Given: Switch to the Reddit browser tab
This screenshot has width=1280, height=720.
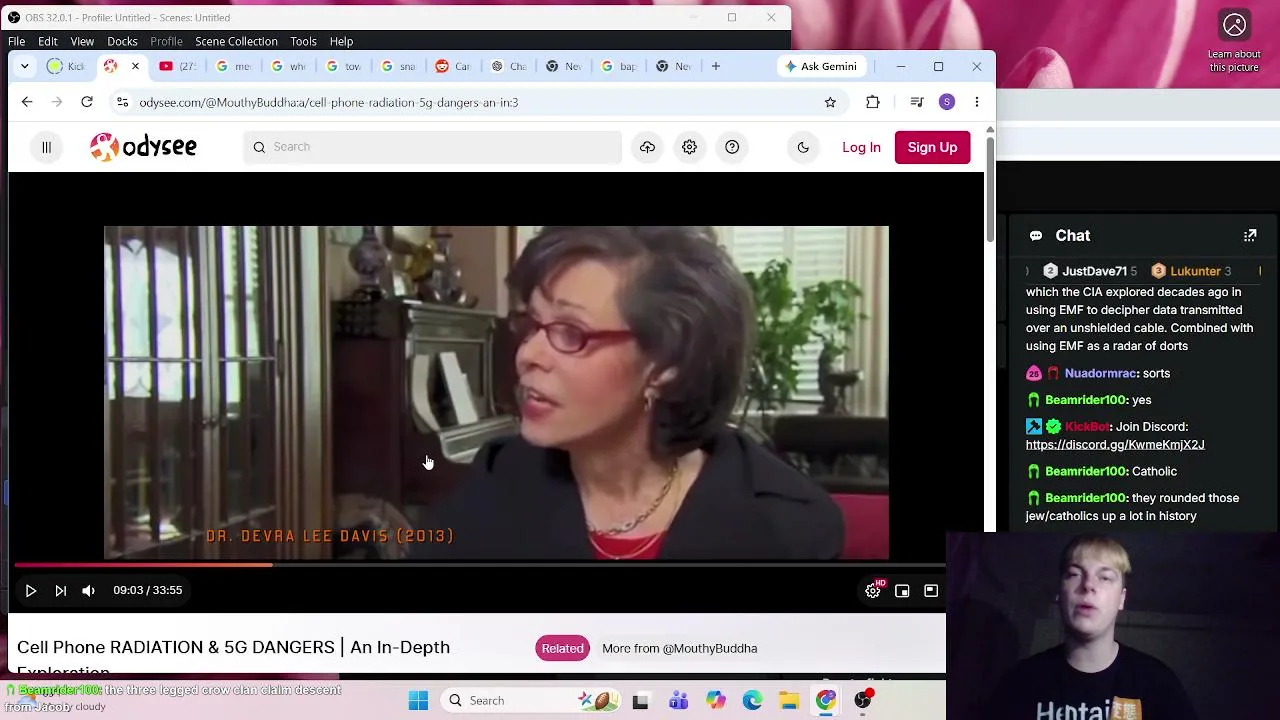Looking at the screenshot, I should (x=452, y=66).
